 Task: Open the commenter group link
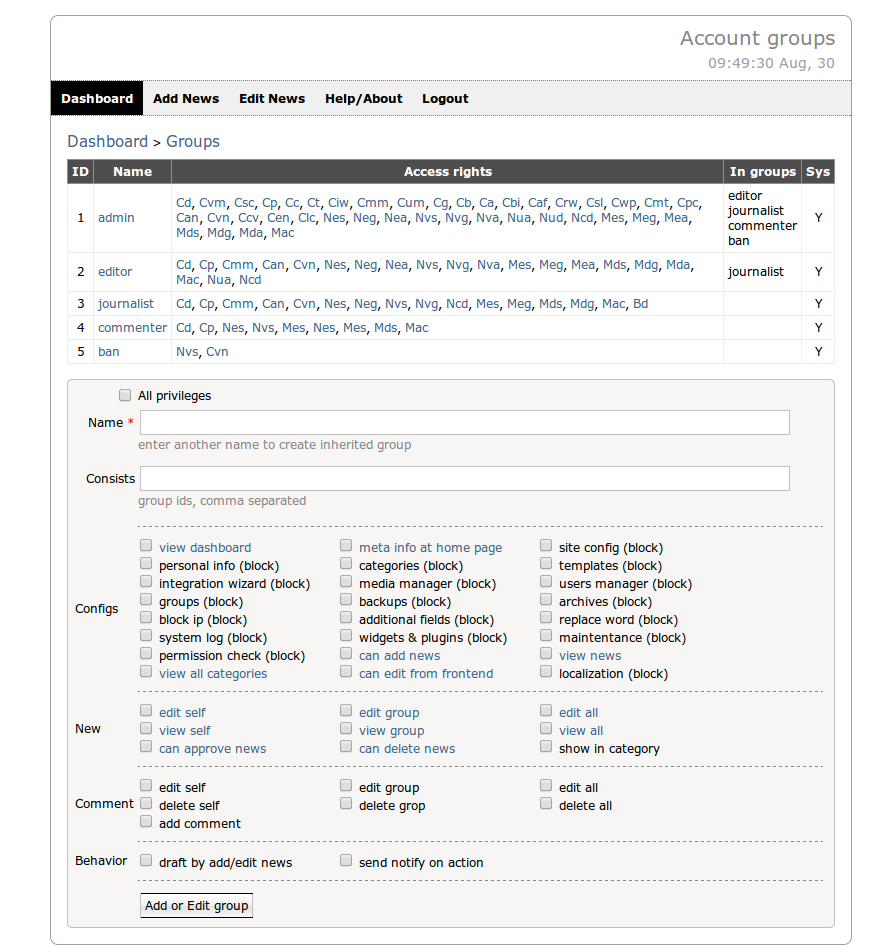pos(132,328)
